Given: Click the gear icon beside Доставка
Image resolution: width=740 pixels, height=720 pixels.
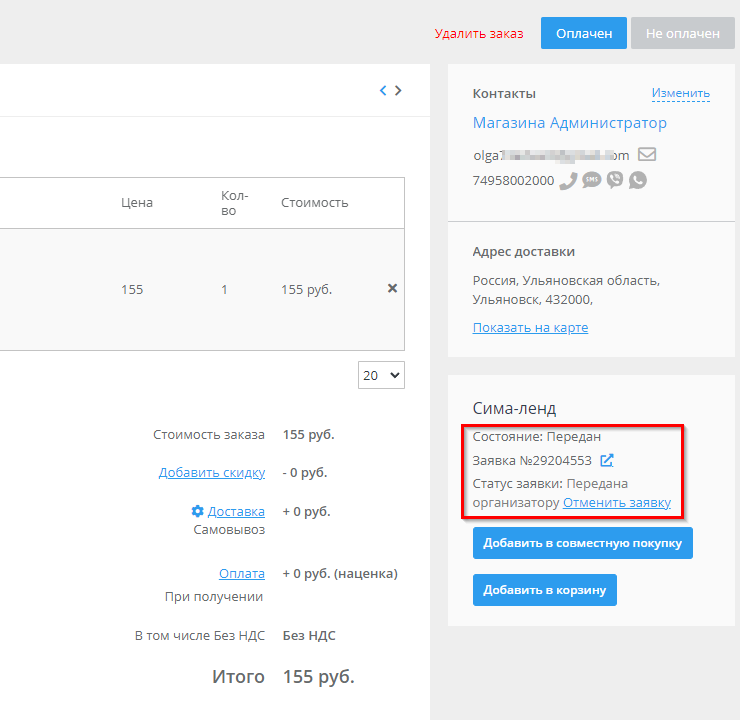Looking at the screenshot, I should (197, 511).
